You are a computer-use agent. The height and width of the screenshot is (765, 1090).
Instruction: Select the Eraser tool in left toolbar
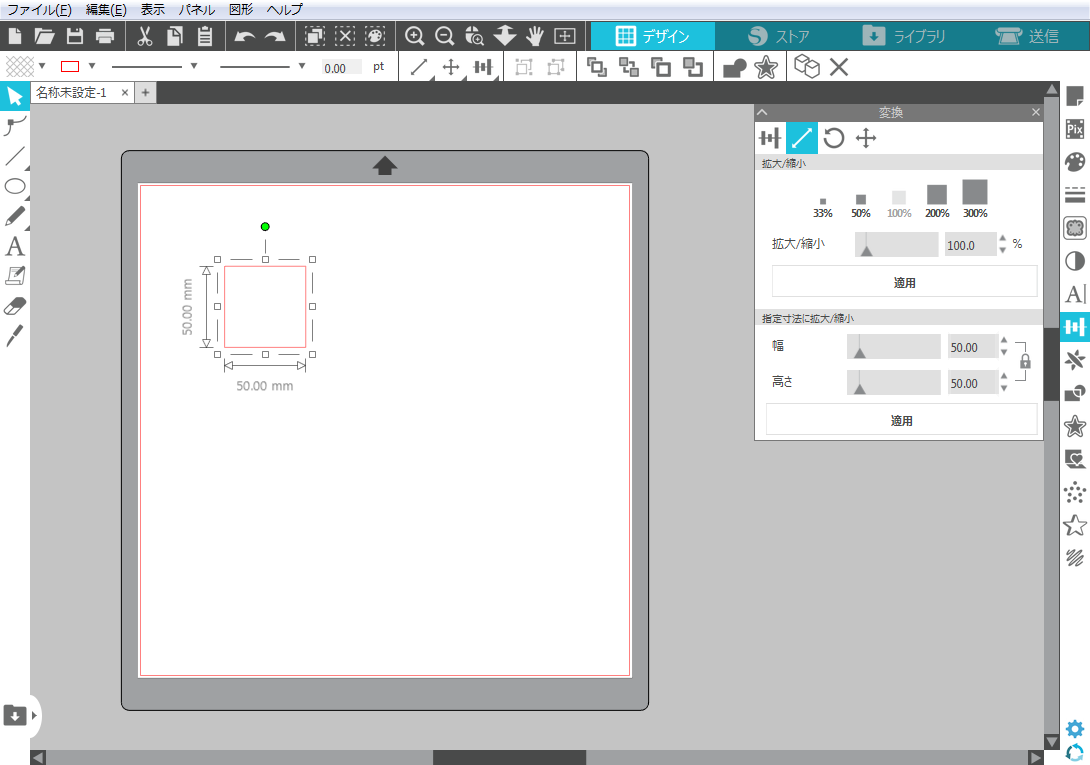pyautogui.click(x=15, y=305)
